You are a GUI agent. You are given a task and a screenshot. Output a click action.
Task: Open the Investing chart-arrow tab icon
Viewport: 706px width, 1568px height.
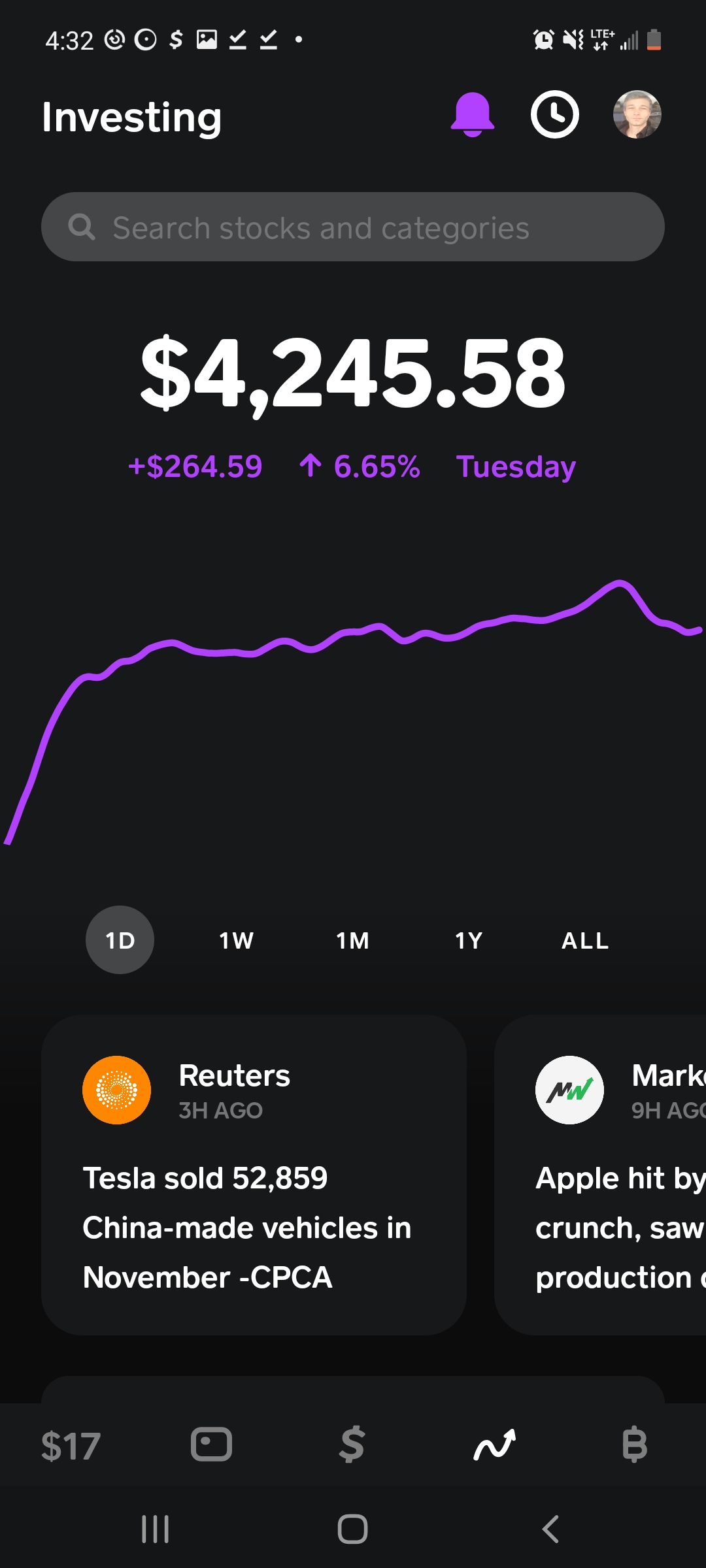494,1444
